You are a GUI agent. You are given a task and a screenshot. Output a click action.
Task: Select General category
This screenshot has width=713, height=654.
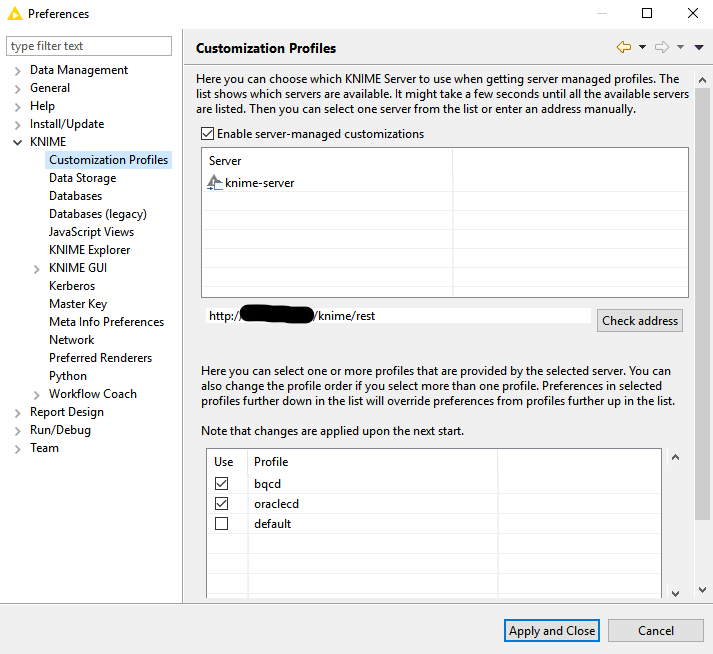[50, 88]
